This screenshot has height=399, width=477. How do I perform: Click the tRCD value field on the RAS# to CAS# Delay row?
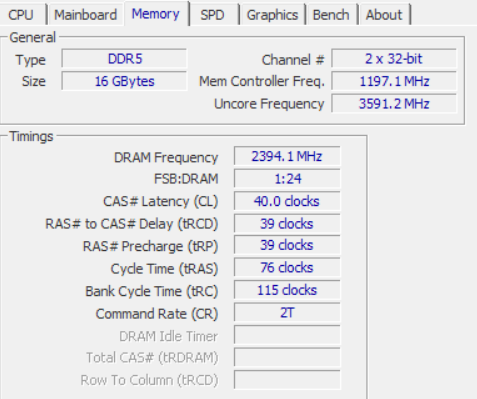pos(287,223)
